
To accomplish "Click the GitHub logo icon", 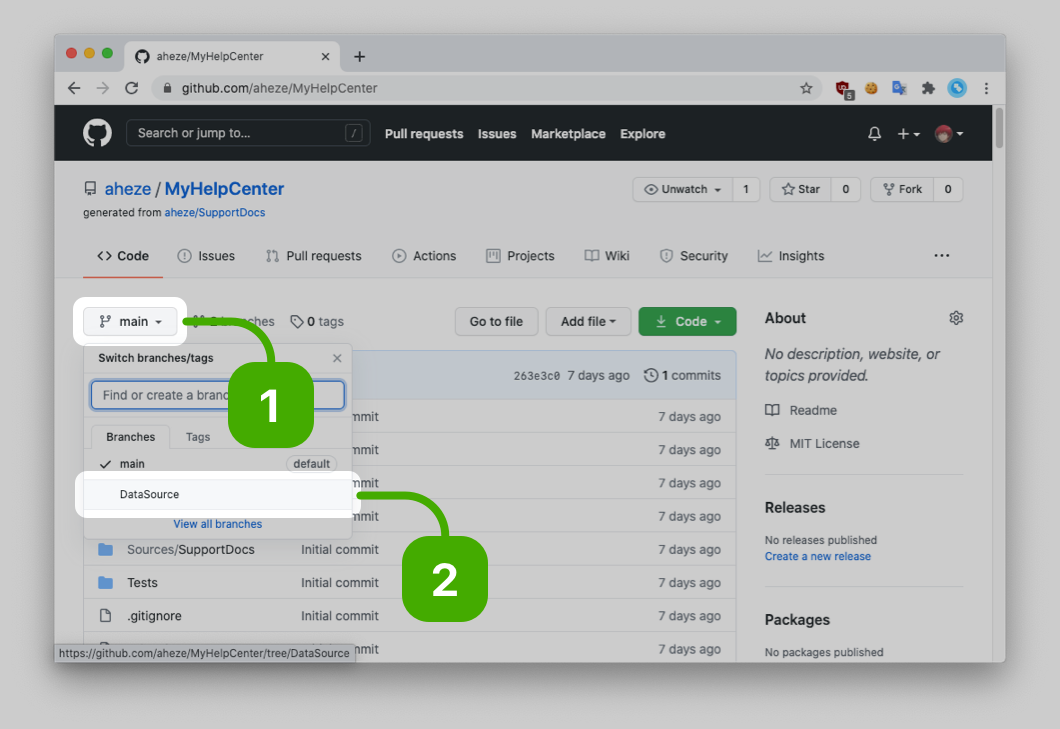I will click(x=97, y=133).
